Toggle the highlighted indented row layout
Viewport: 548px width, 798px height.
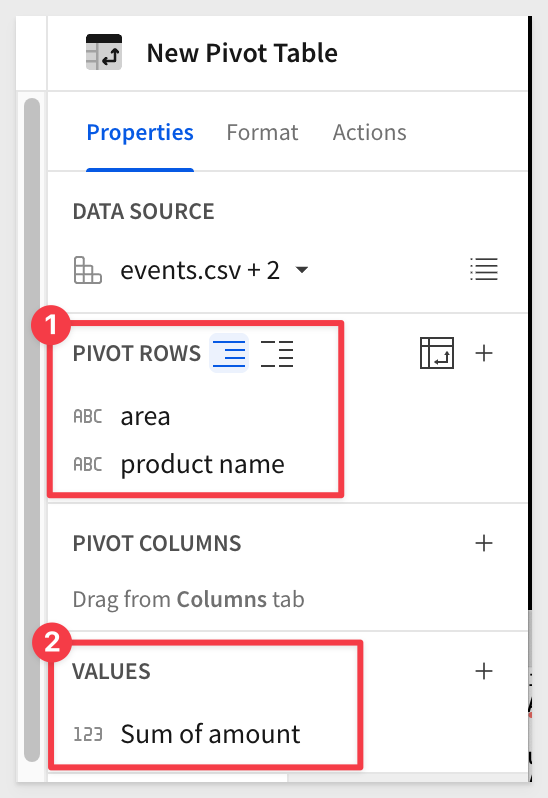pyautogui.click(x=229, y=353)
